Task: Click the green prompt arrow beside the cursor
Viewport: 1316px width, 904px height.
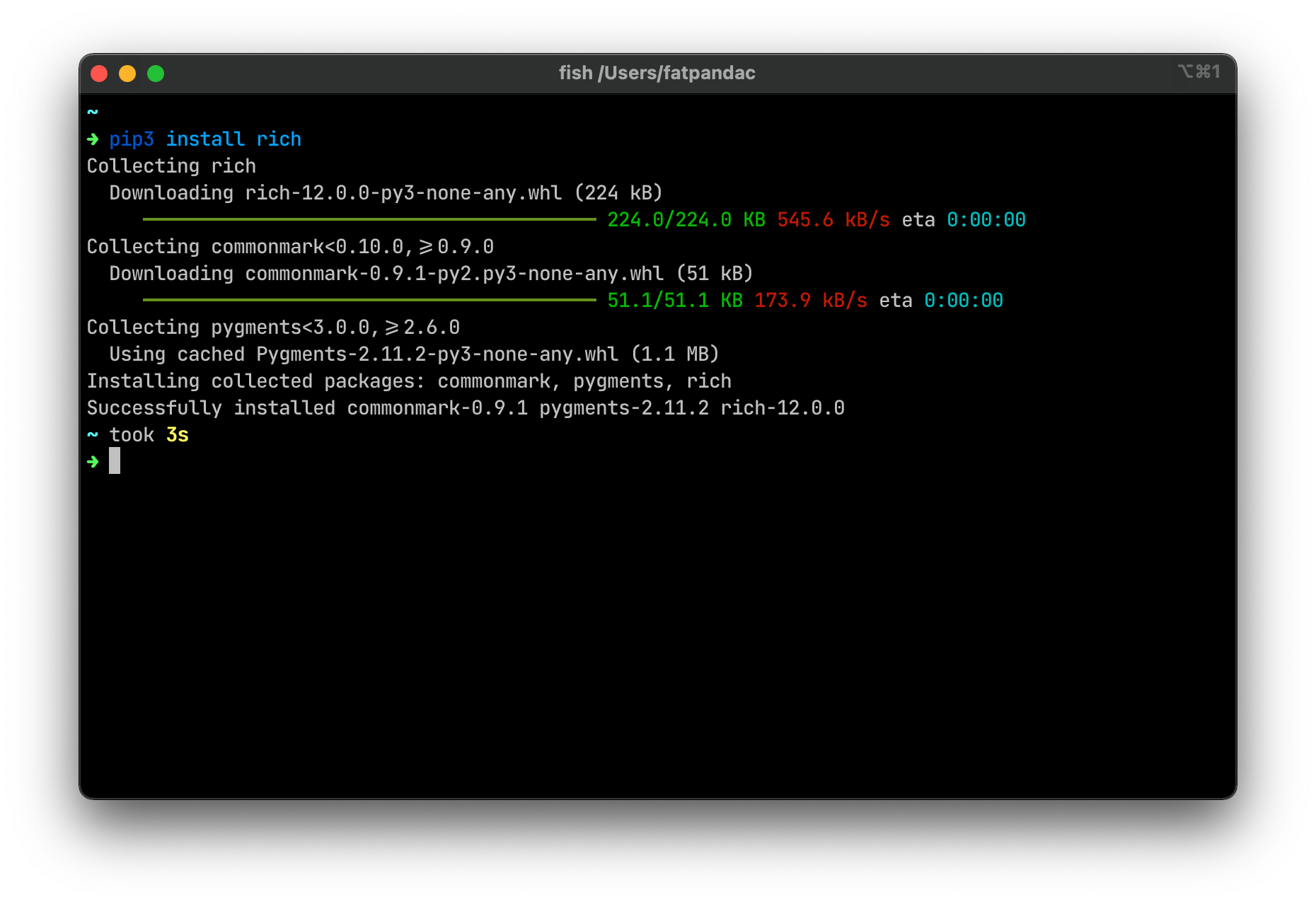Action: [93, 461]
